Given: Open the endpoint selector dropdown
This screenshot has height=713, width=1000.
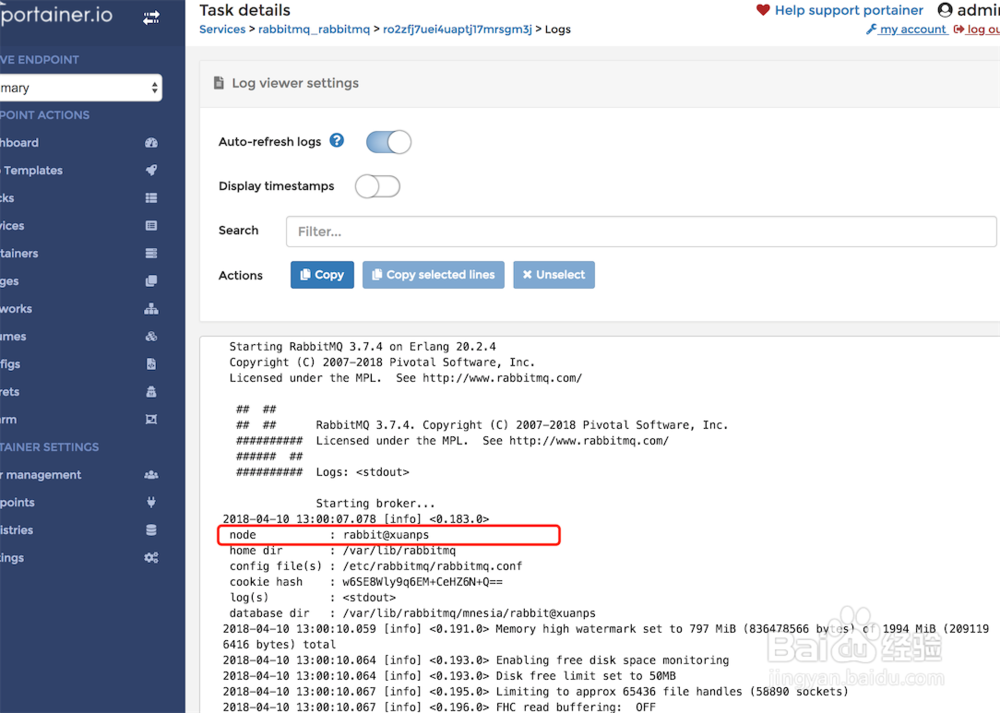Looking at the screenshot, I should point(80,88).
